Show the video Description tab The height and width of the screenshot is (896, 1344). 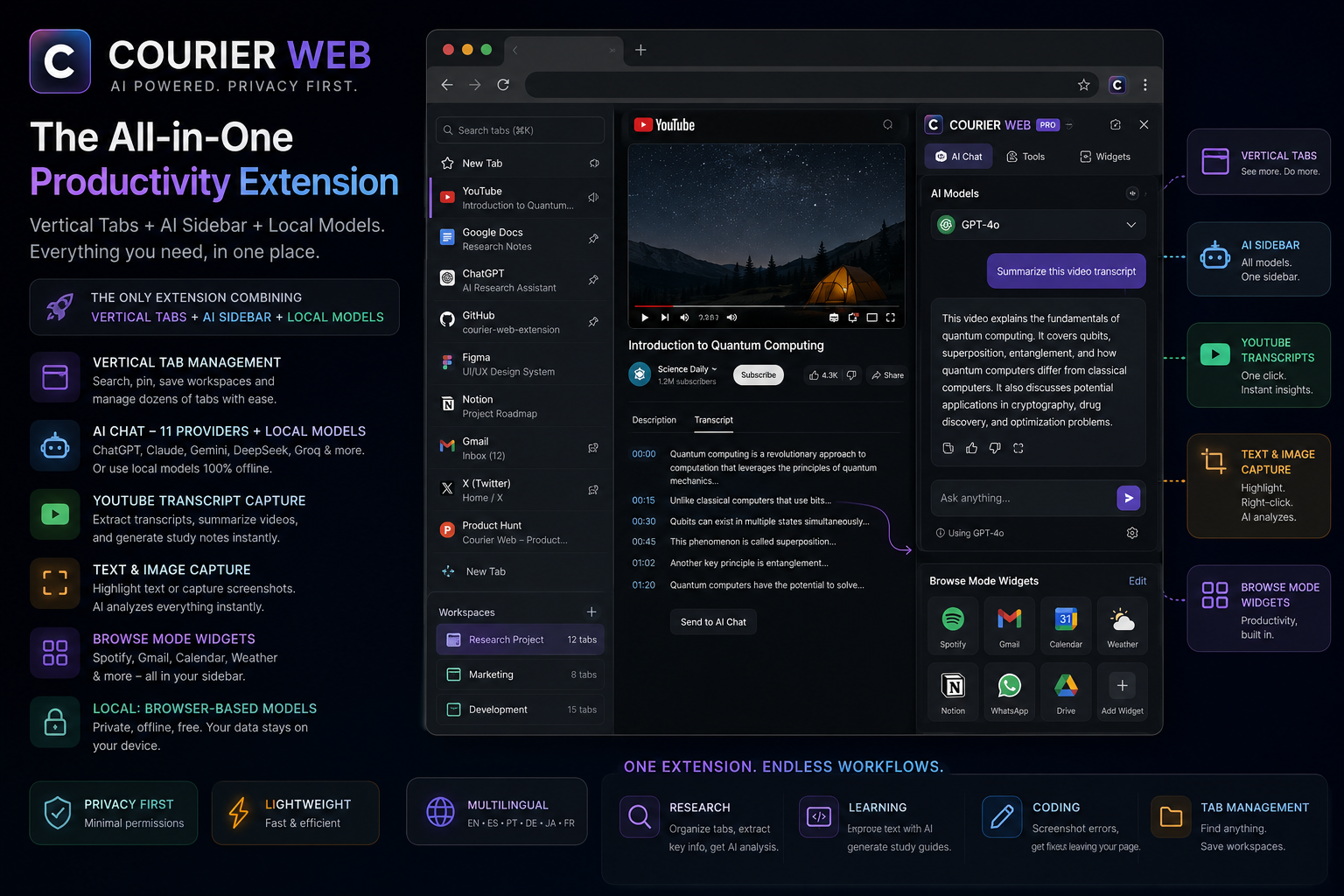point(654,420)
